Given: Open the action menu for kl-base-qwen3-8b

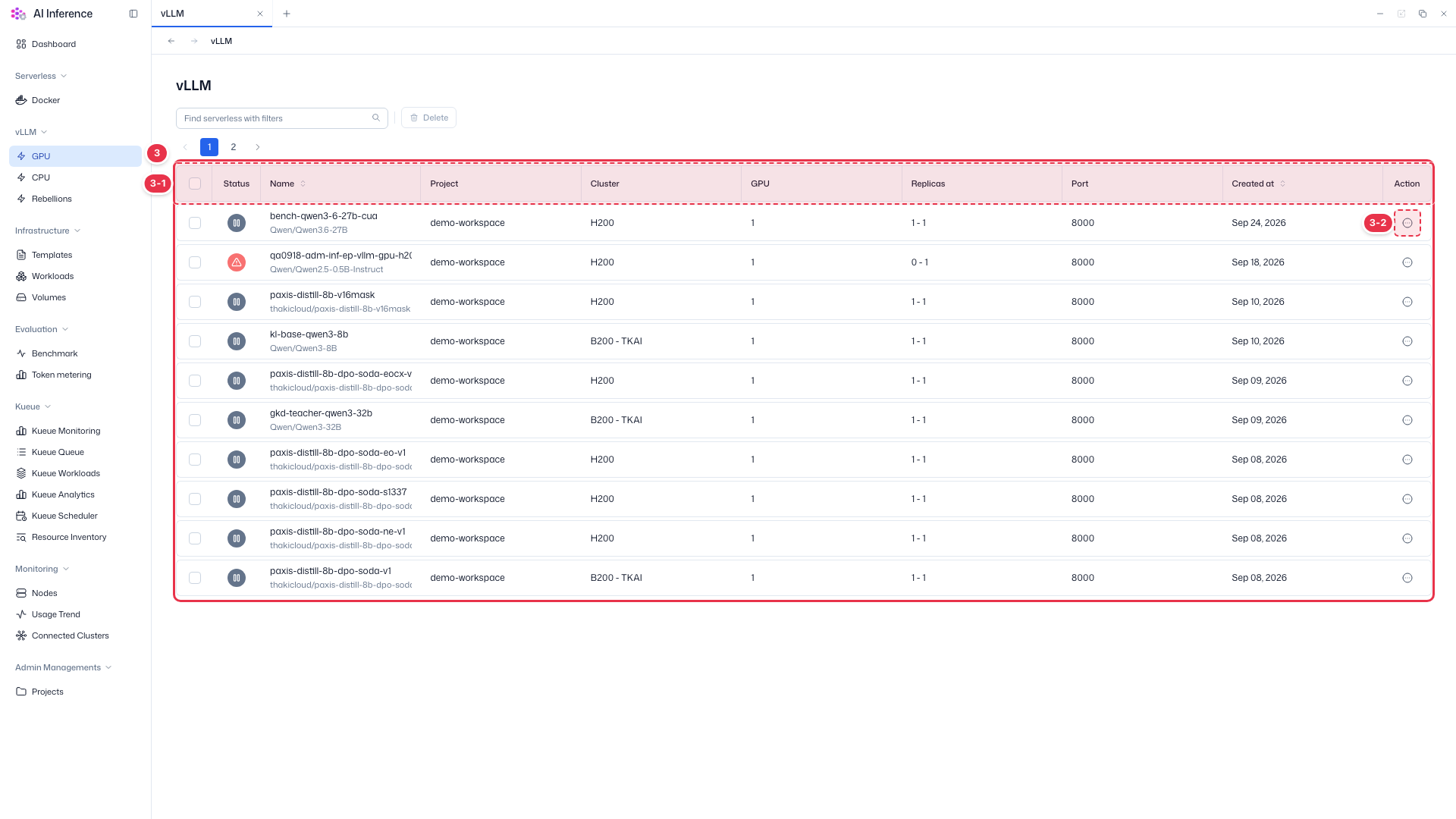Looking at the screenshot, I should [1407, 341].
